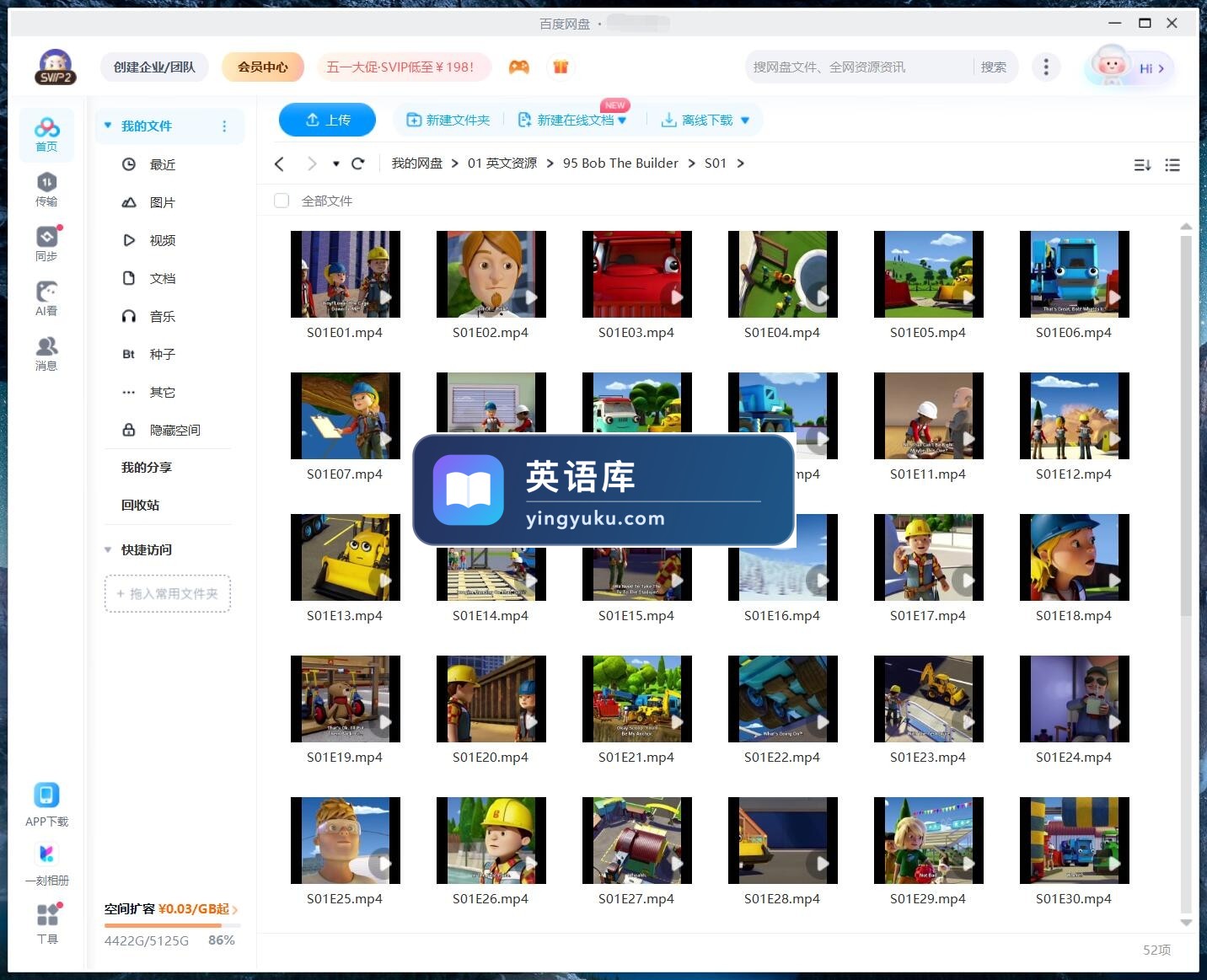This screenshot has height=980, width=1207.
Task: Select the S01E01.mp4 thumbnail
Action: click(346, 274)
